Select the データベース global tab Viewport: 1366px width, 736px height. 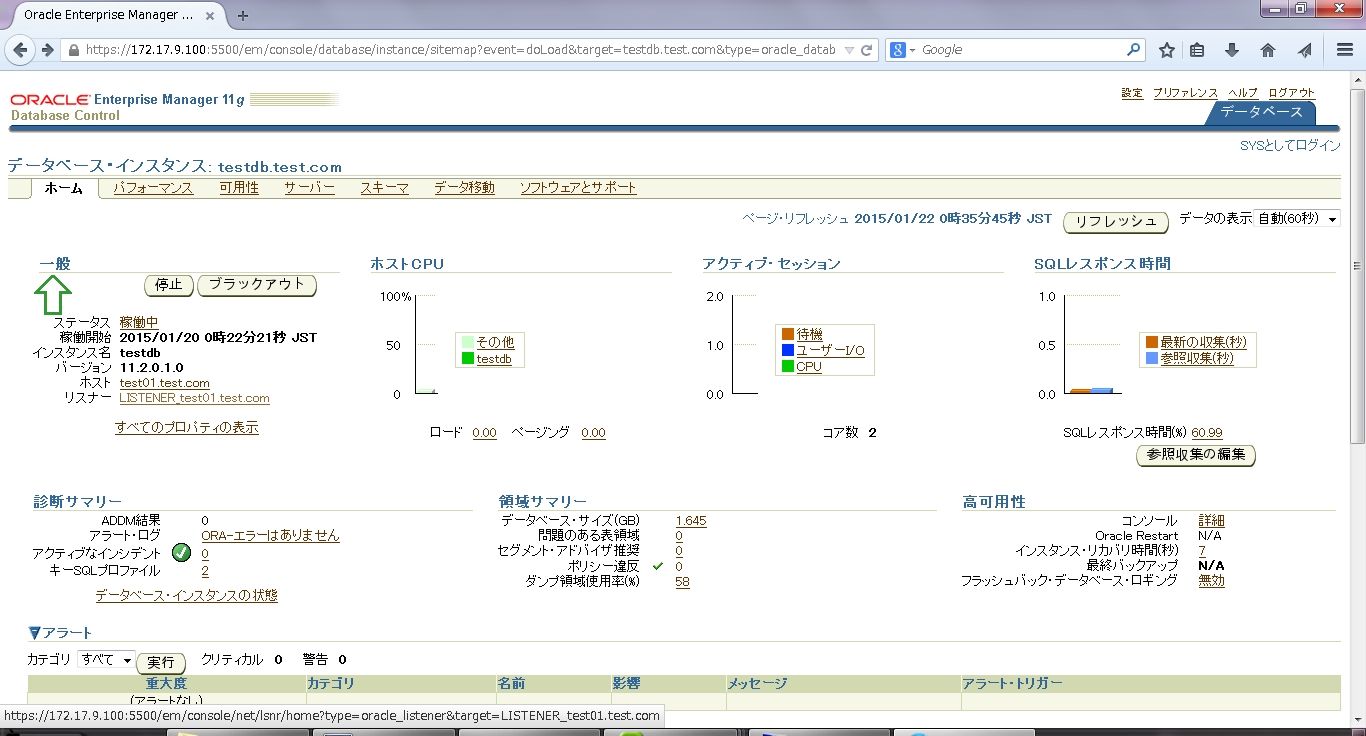pos(1262,112)
